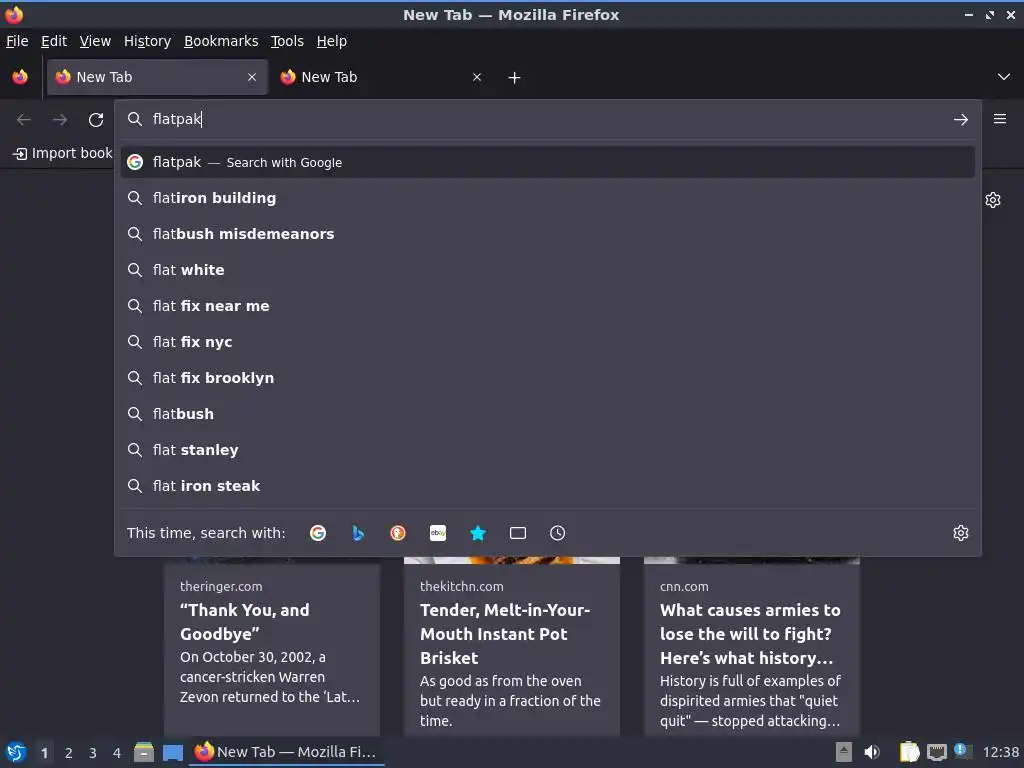Click the Go arrow in address bar

pos(961,120)
